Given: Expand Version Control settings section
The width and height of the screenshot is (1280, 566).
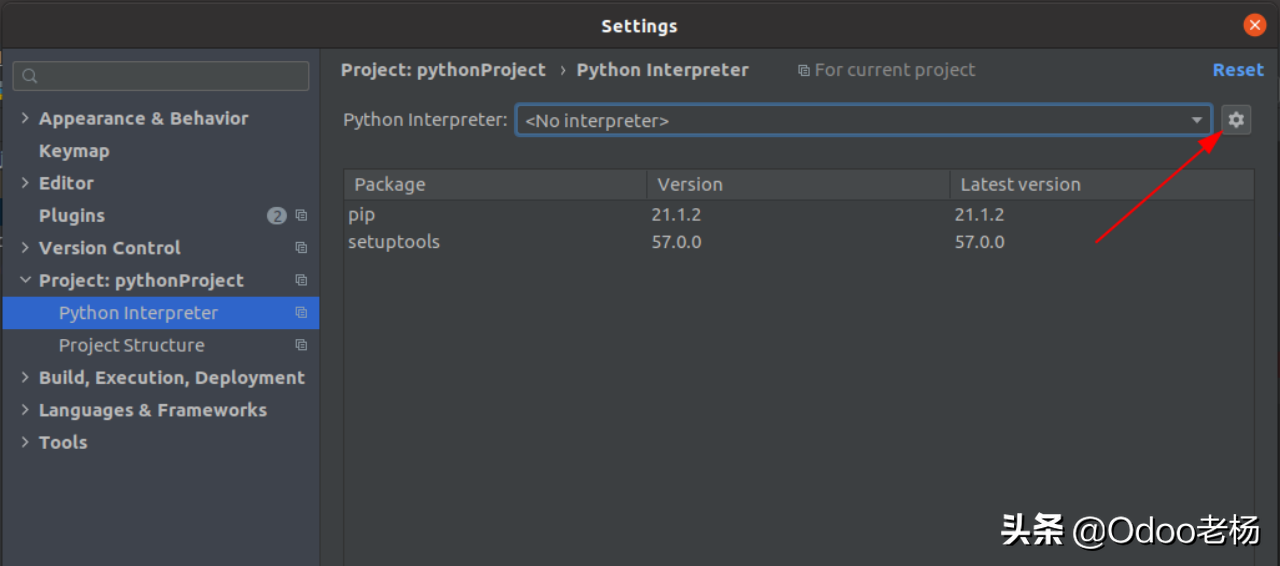Looking at the screenshot, I should tap(25, 247).
